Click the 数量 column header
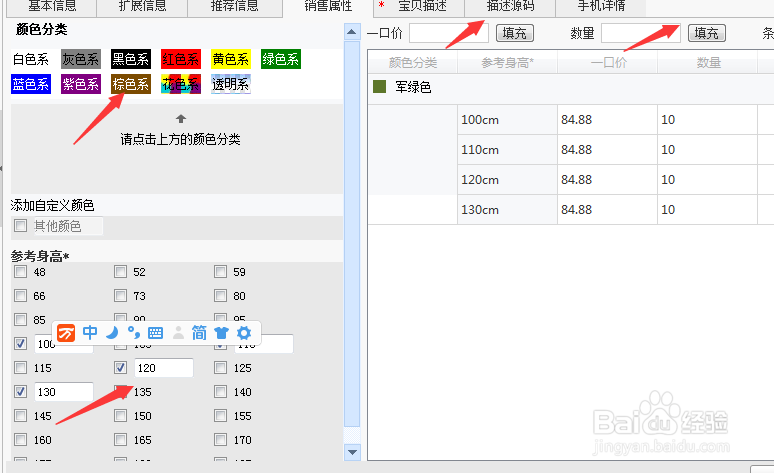 click(x=707, y=63)
